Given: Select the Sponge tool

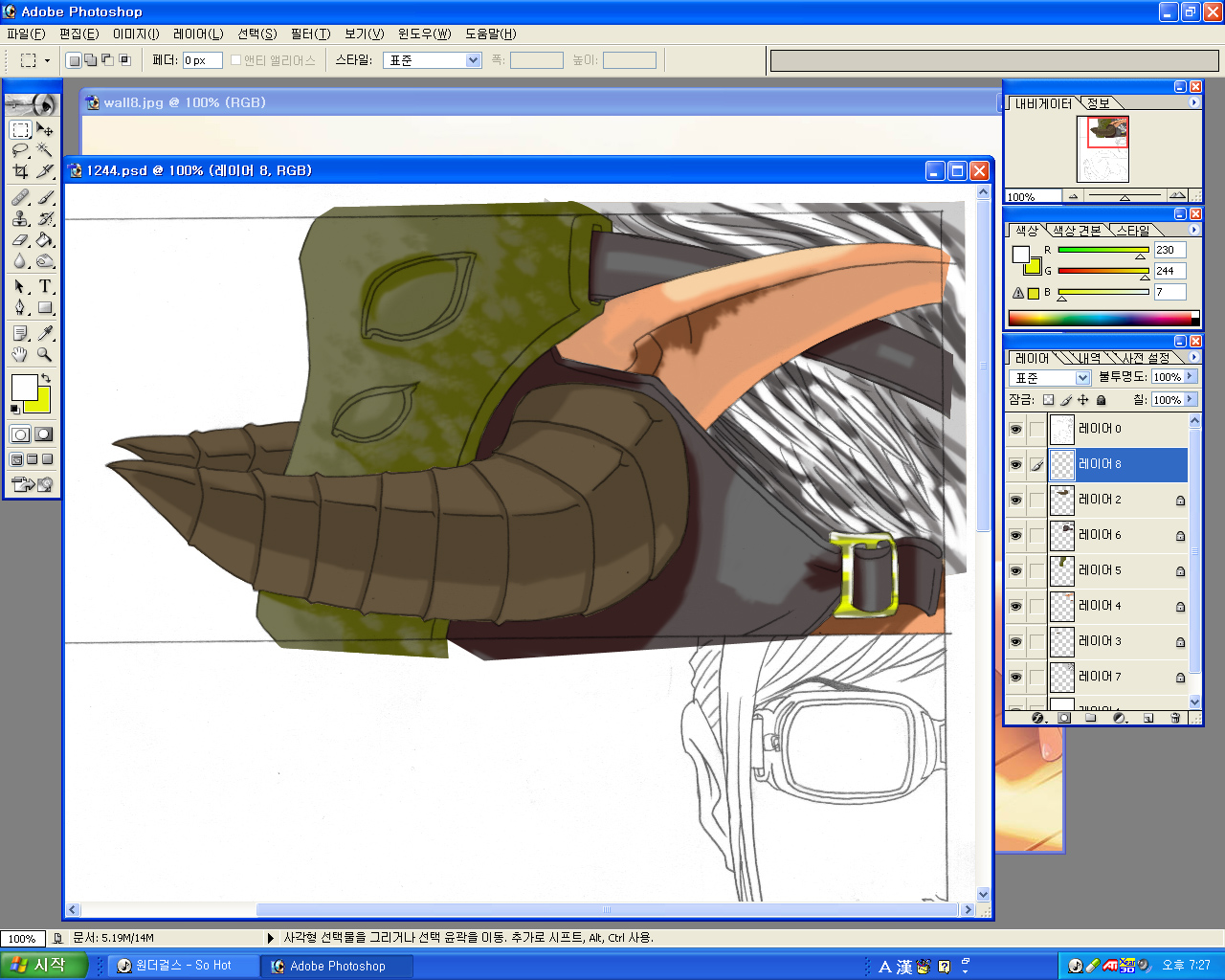Looking at the screenshot, I should pos(45,260).
